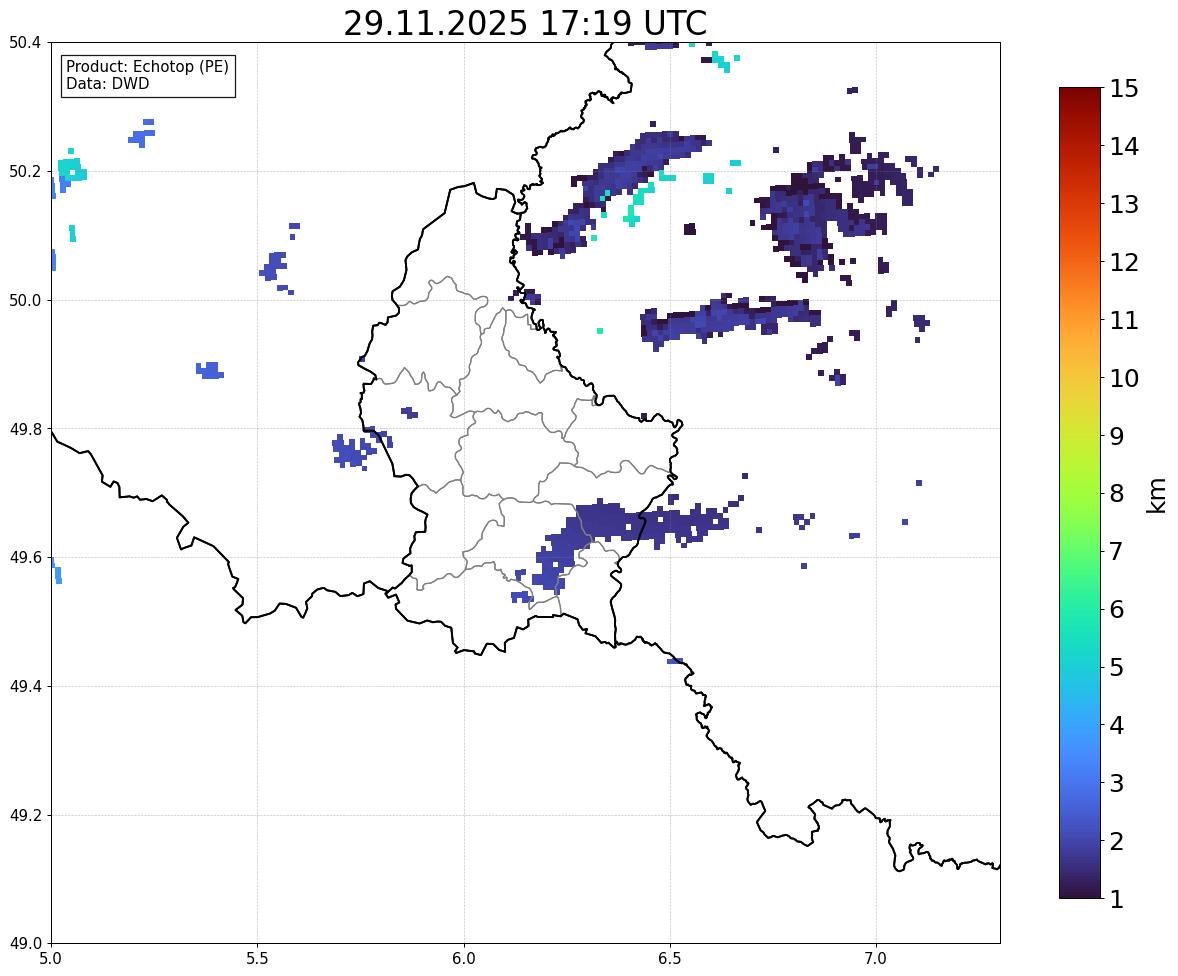
Task: Click colorbar tick label "12"
Action: point(1123,262)
